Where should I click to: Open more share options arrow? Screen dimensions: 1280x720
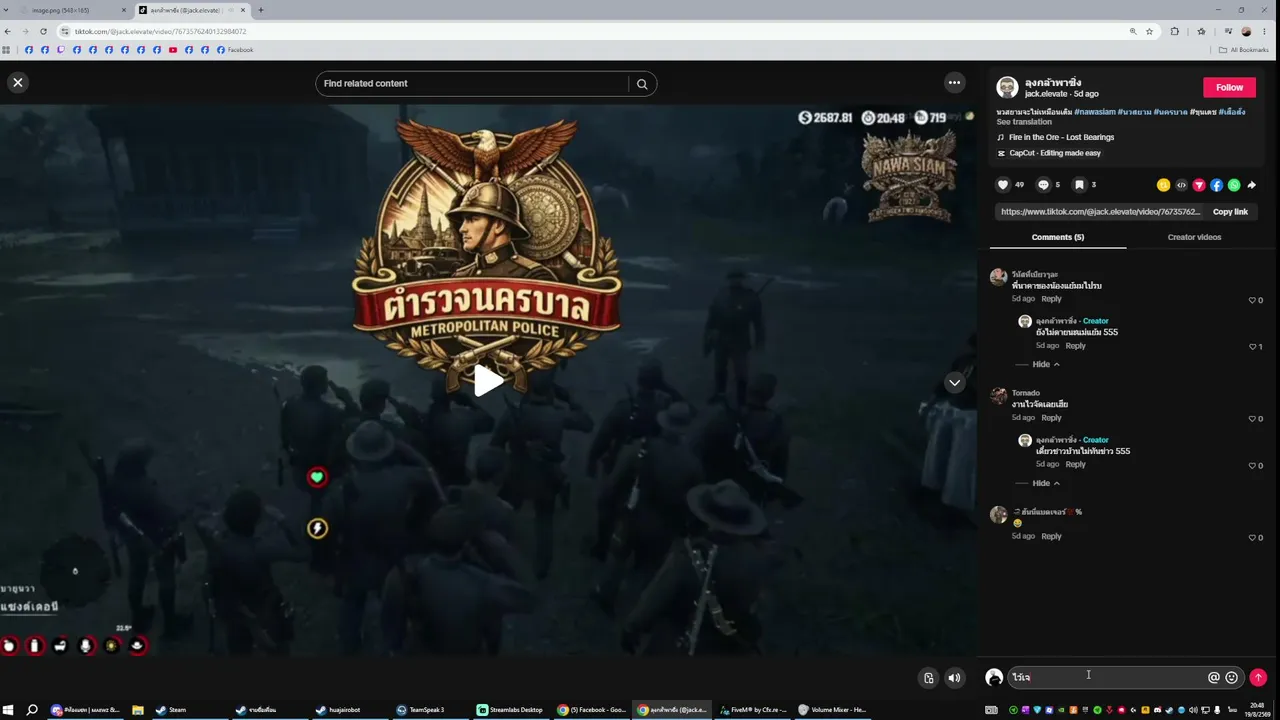1251,185
